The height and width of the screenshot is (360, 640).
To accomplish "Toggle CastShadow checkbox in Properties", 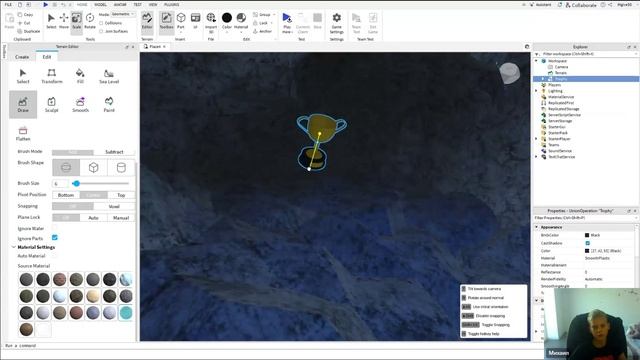I will click(x=587, y=243).
